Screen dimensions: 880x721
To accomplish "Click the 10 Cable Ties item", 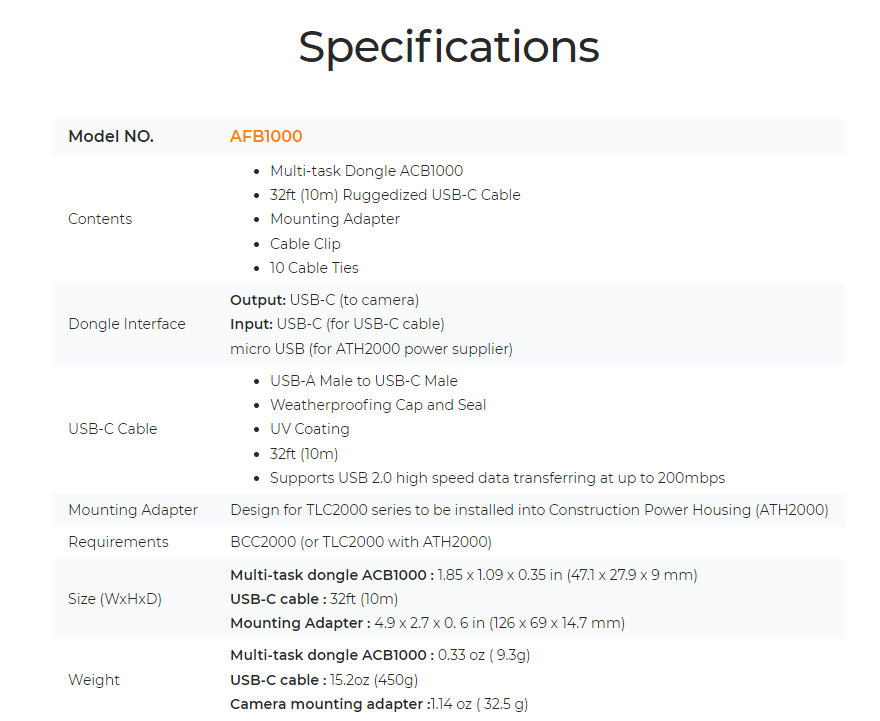I will point(314,268).
